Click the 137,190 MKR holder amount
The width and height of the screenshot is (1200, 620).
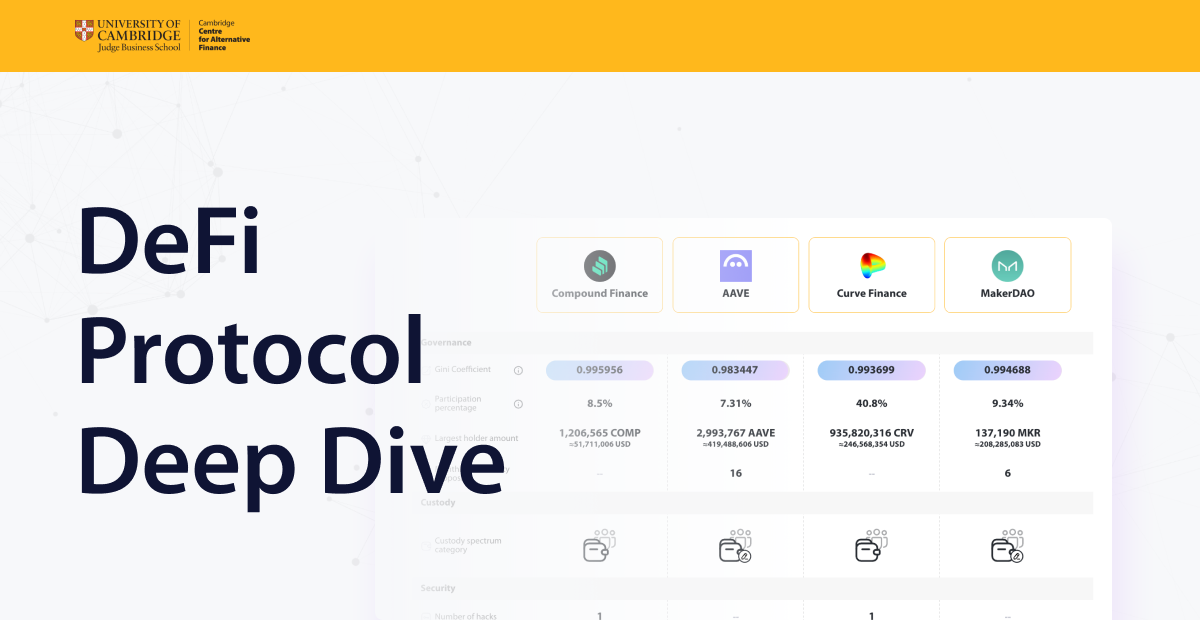1008,433
